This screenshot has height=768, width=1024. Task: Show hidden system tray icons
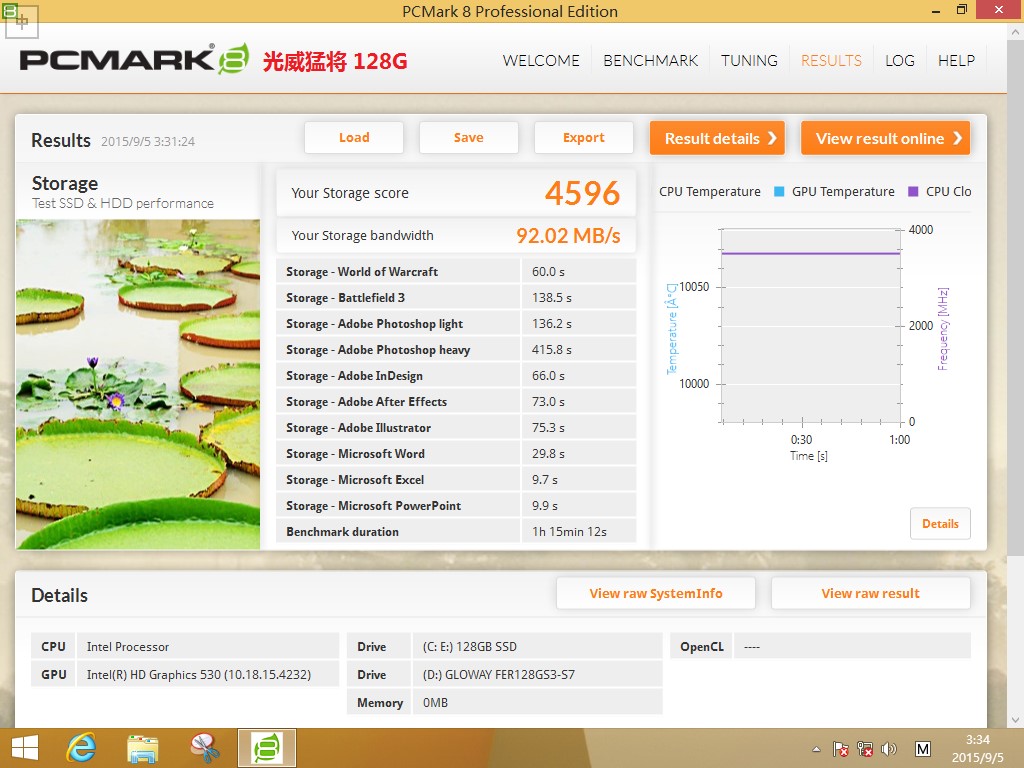tap(816, 749)
